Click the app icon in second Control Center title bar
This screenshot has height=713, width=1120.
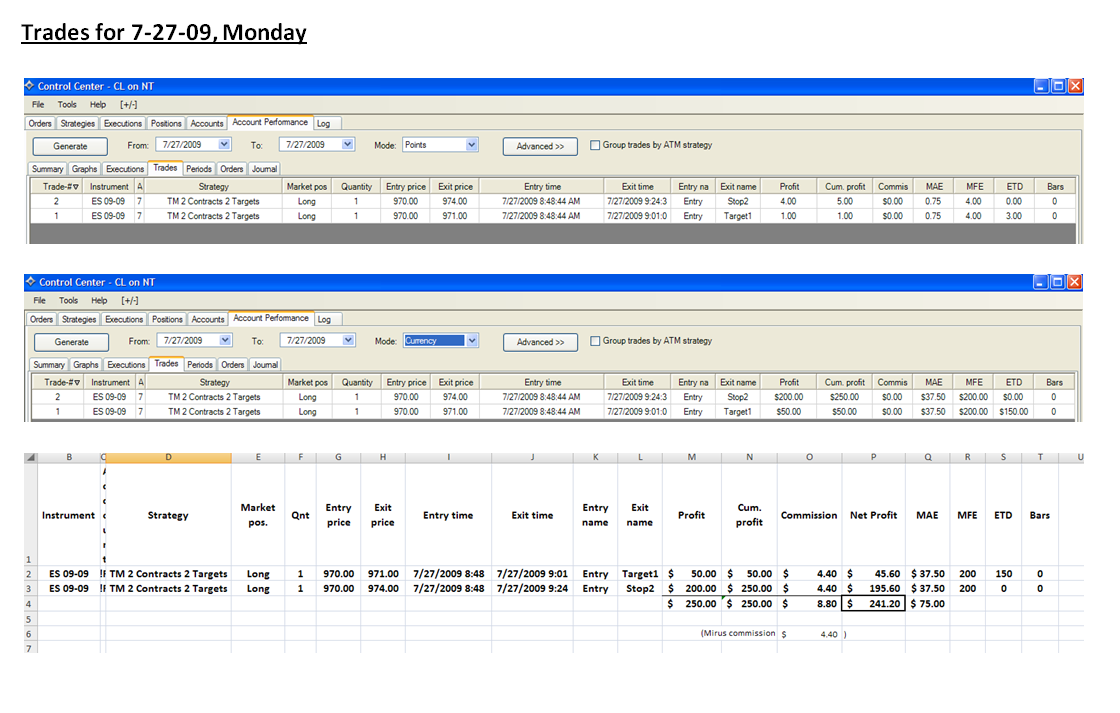click(30, 281)
